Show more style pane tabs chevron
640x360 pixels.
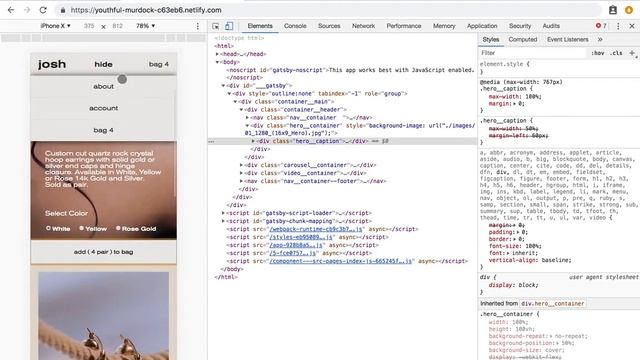[600, 40]
